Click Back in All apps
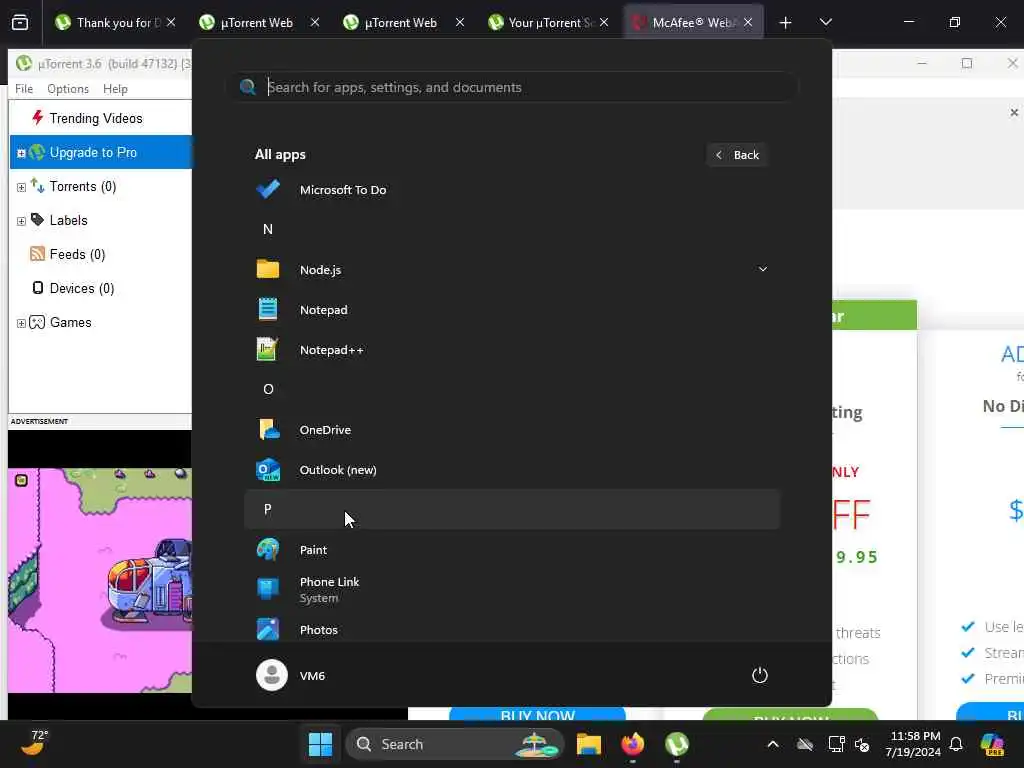1024x768 pixels. (x=737, y=155)
